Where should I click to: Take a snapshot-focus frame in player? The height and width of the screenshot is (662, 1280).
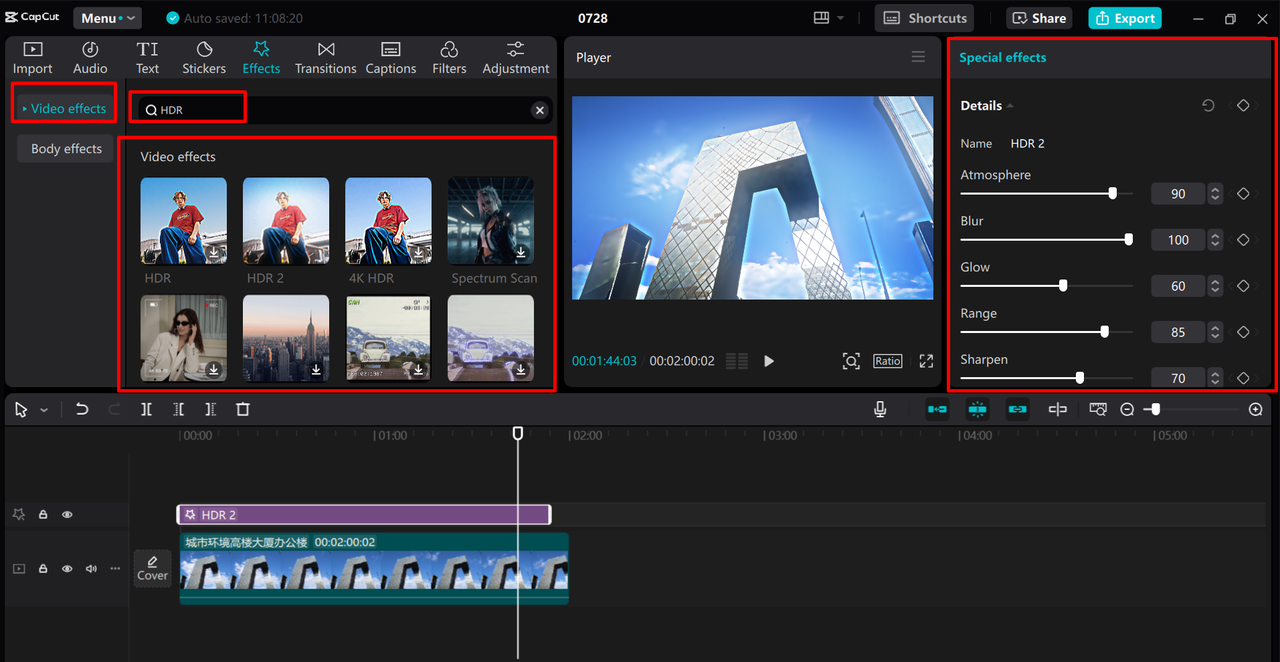tap(851, 361)
